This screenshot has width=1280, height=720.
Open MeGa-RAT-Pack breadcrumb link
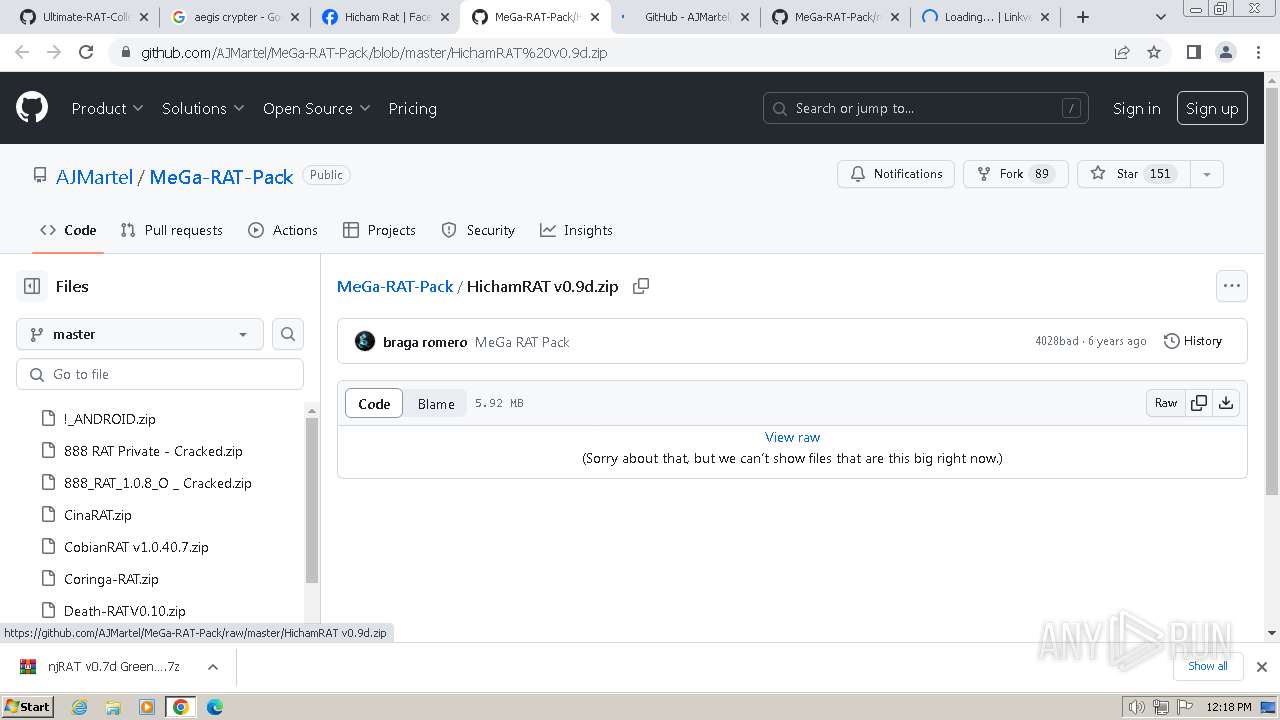point(395,286)
